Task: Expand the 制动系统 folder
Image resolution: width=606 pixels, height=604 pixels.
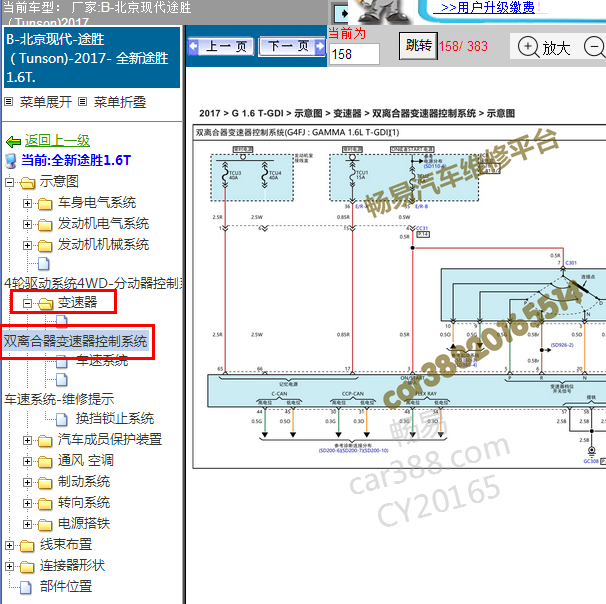Action: [x=27, y=482]
